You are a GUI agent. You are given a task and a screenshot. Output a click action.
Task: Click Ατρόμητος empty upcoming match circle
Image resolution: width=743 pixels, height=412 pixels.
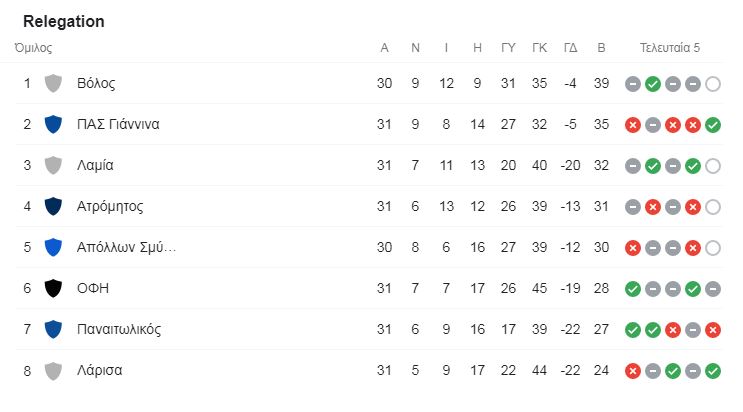tap(713, 207)
